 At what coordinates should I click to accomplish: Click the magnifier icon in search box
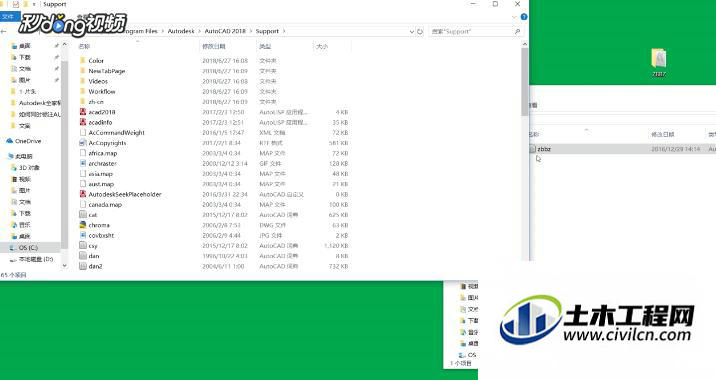517,32
